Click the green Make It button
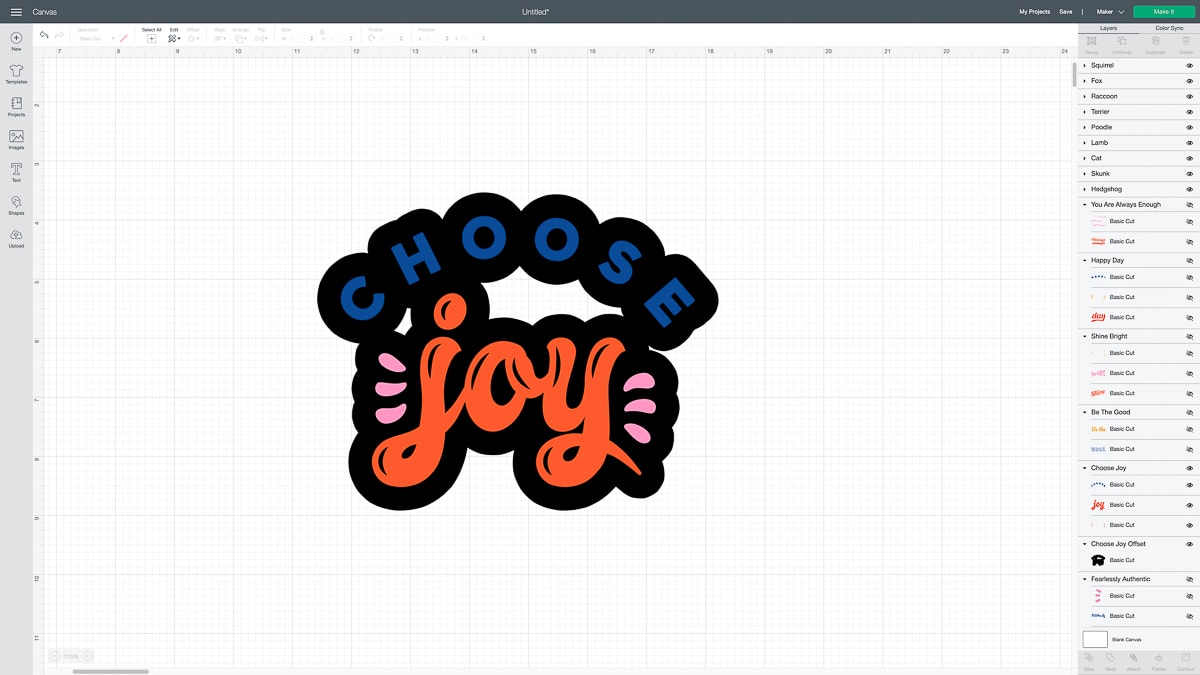The height and width of the screenshot is (675, 1200). tap(1163, 11)
